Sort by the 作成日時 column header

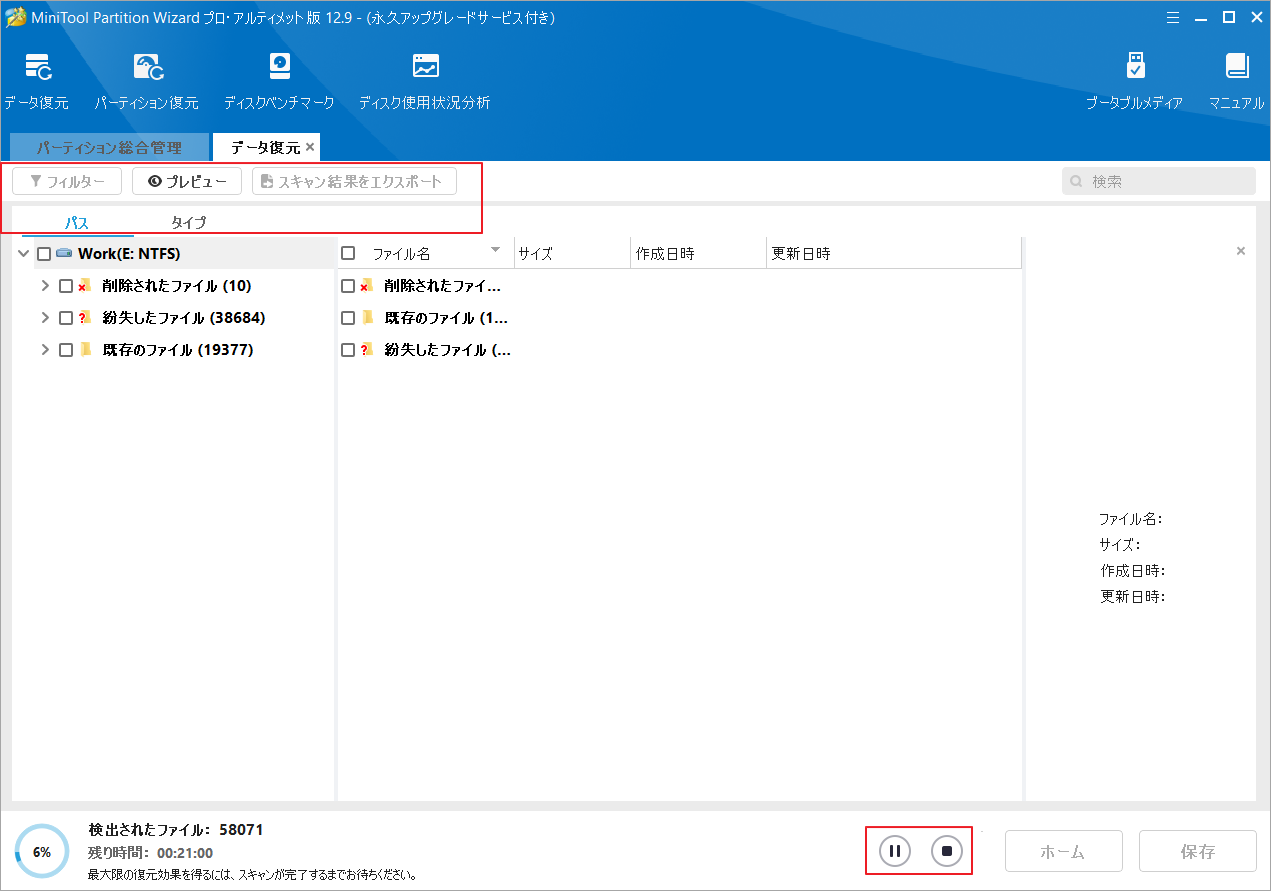pyautogui.click(x=698, y=254)
